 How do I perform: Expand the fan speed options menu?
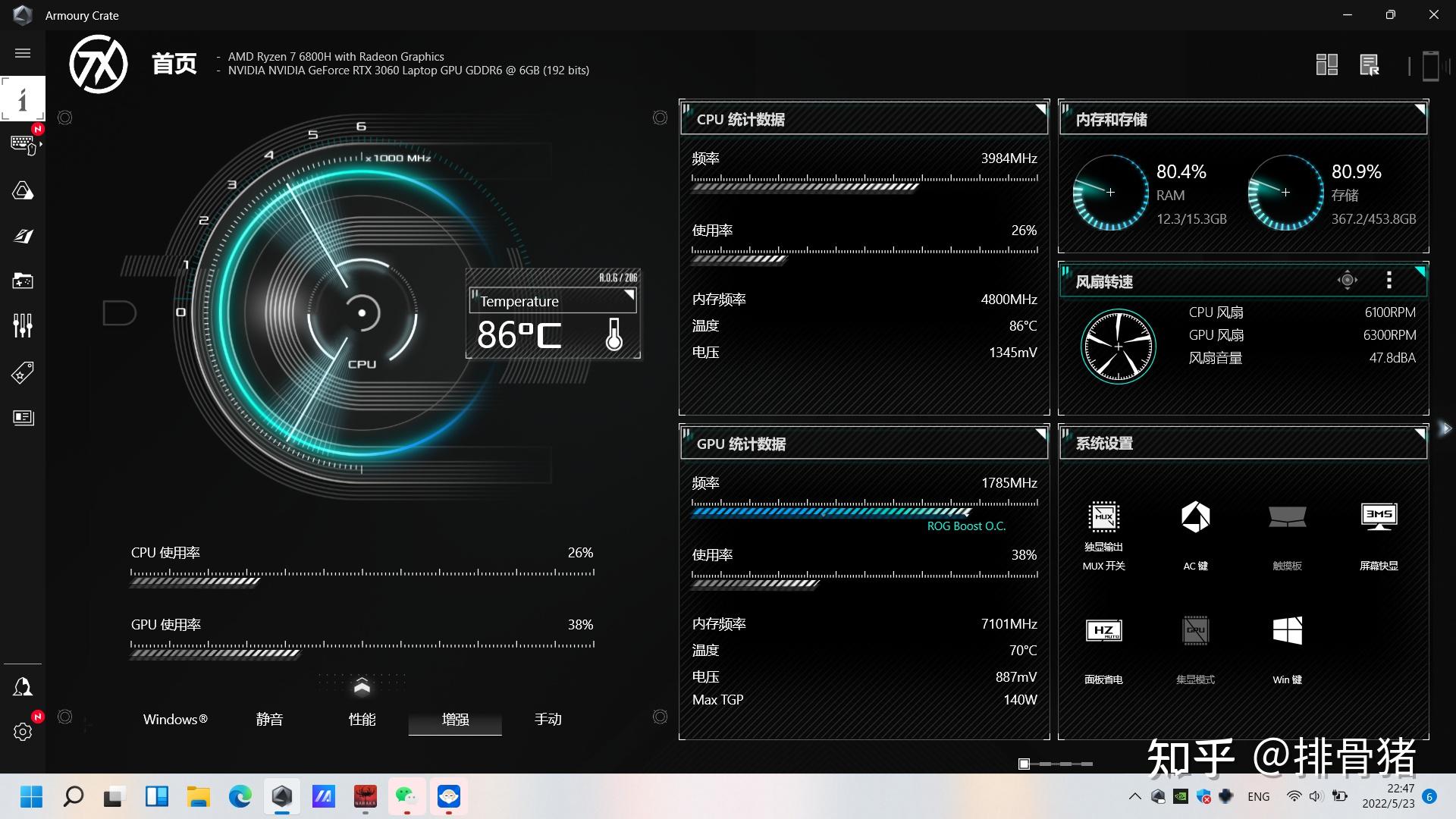point(1390,280)
